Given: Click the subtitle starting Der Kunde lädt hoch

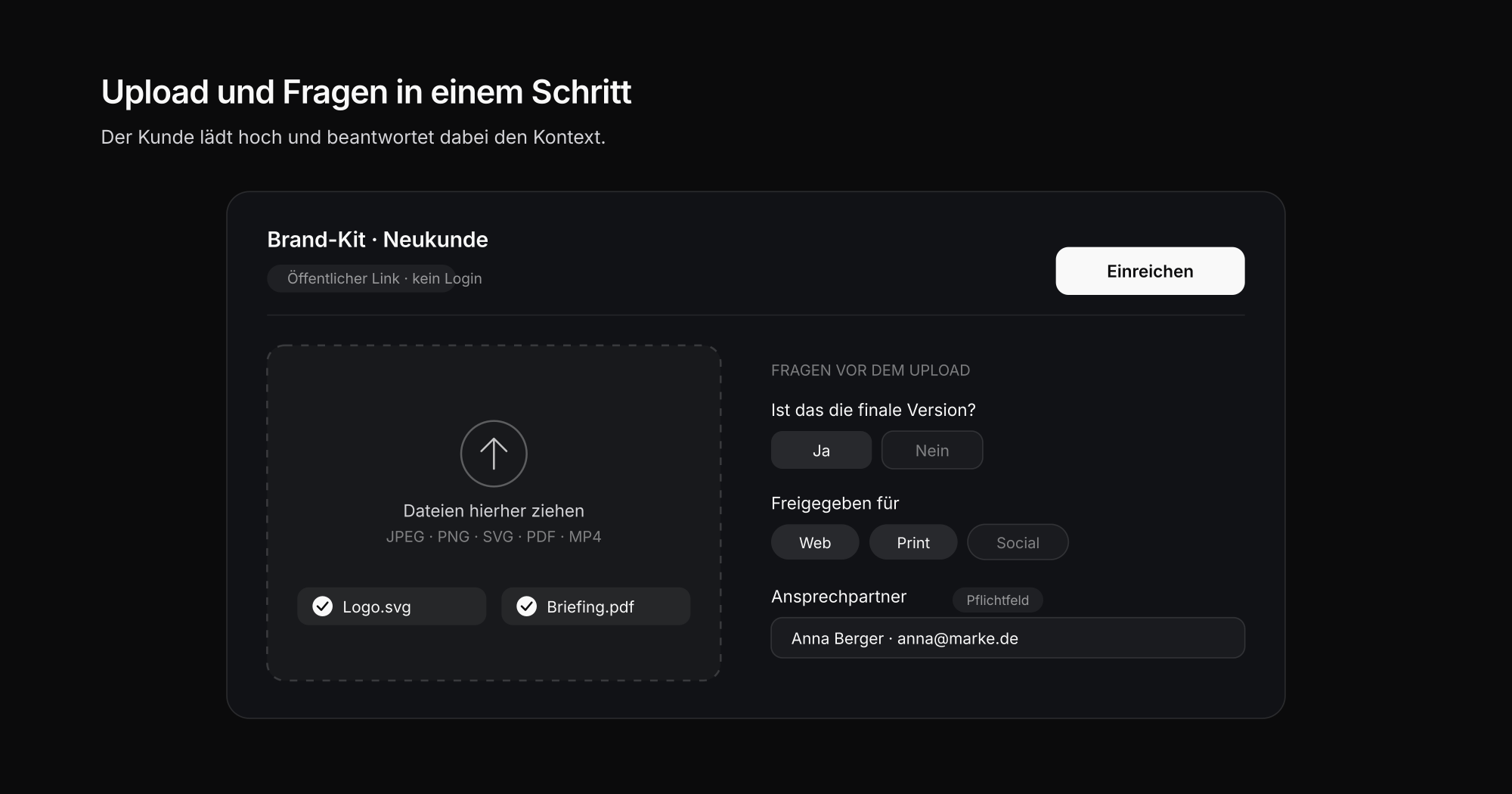Looking at the screenshot, I should tap(353, 137).
